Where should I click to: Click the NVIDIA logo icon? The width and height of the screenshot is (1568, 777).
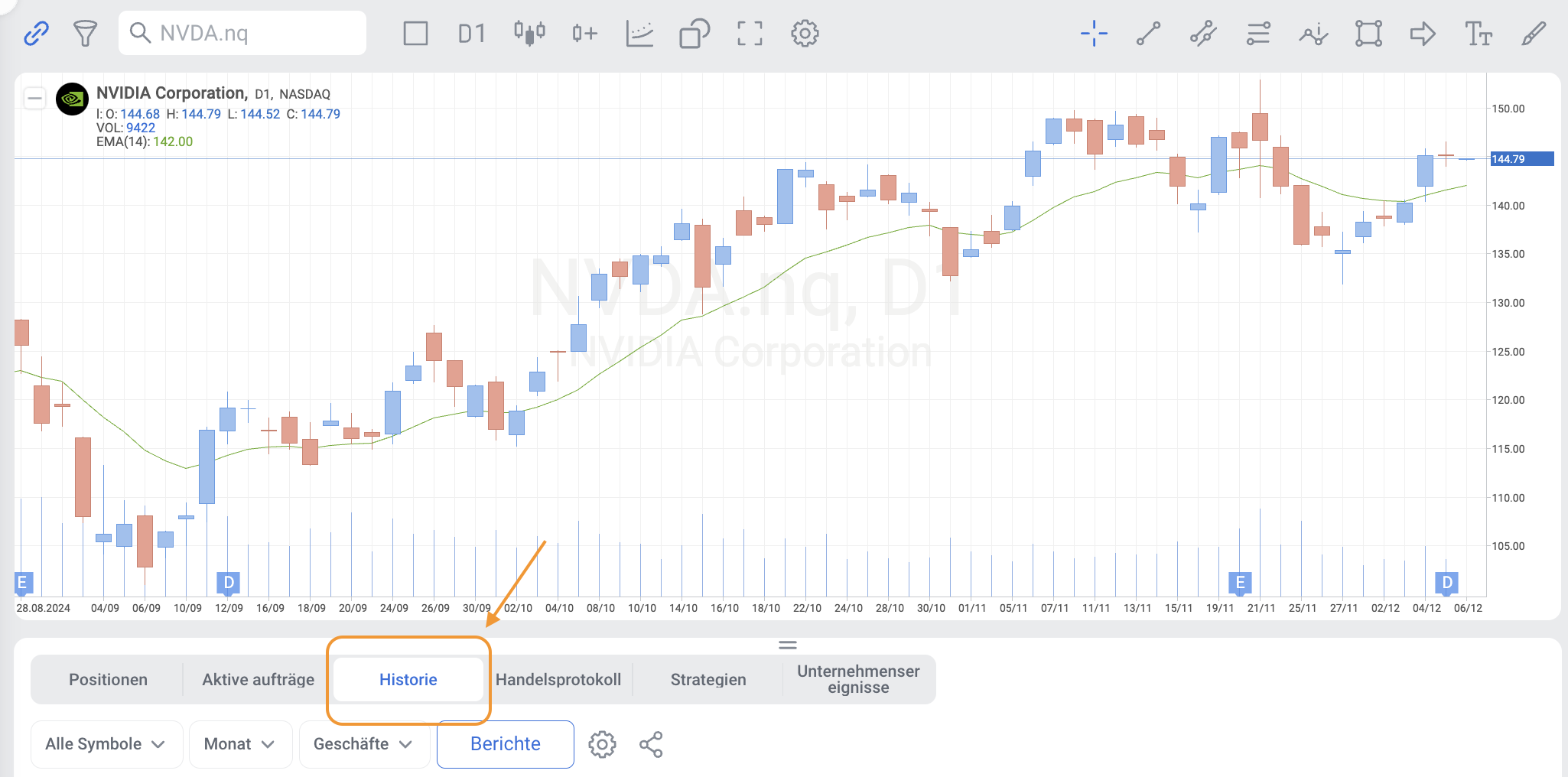(x=73, y=99)
